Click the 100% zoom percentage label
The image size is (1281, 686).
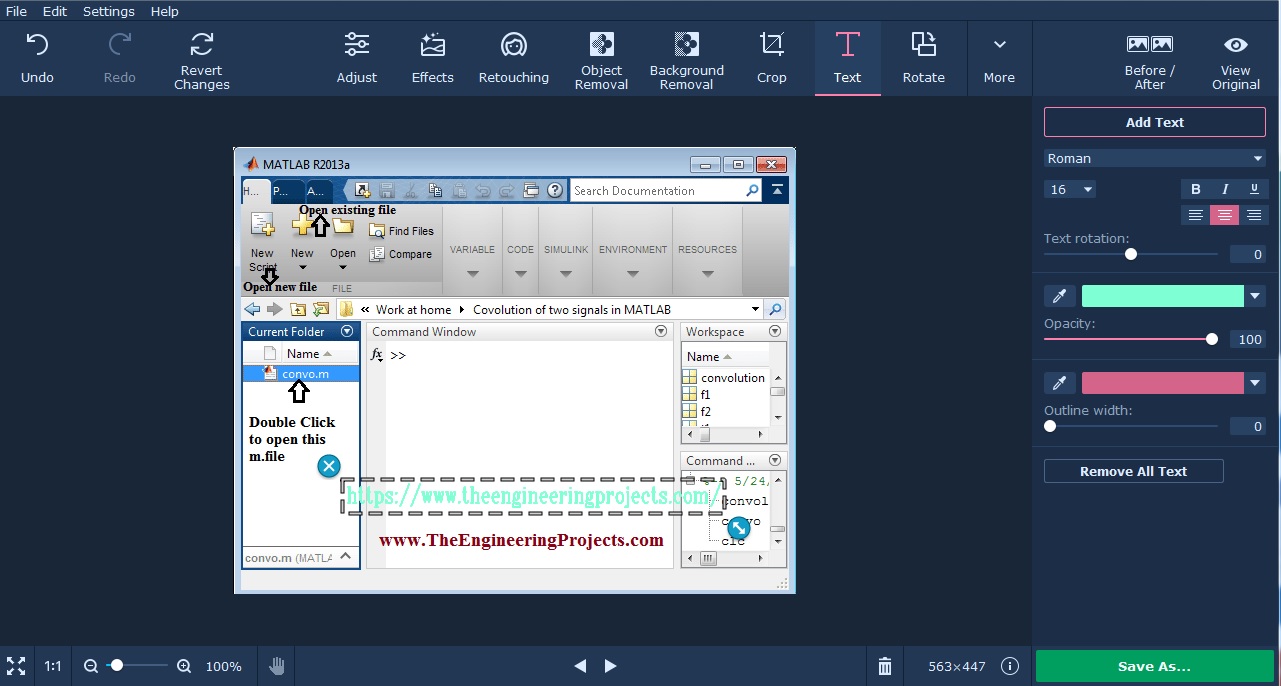[223, 666]
